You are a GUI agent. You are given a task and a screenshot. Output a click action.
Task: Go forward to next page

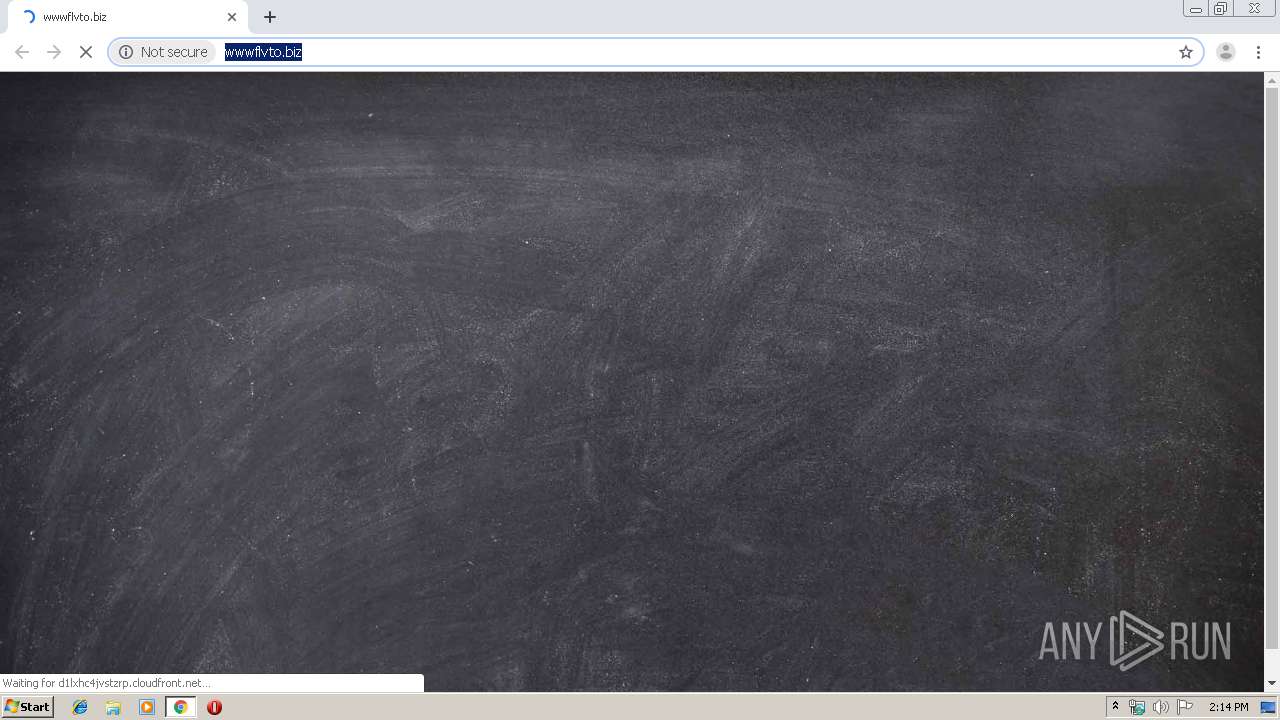click(54, 52)
